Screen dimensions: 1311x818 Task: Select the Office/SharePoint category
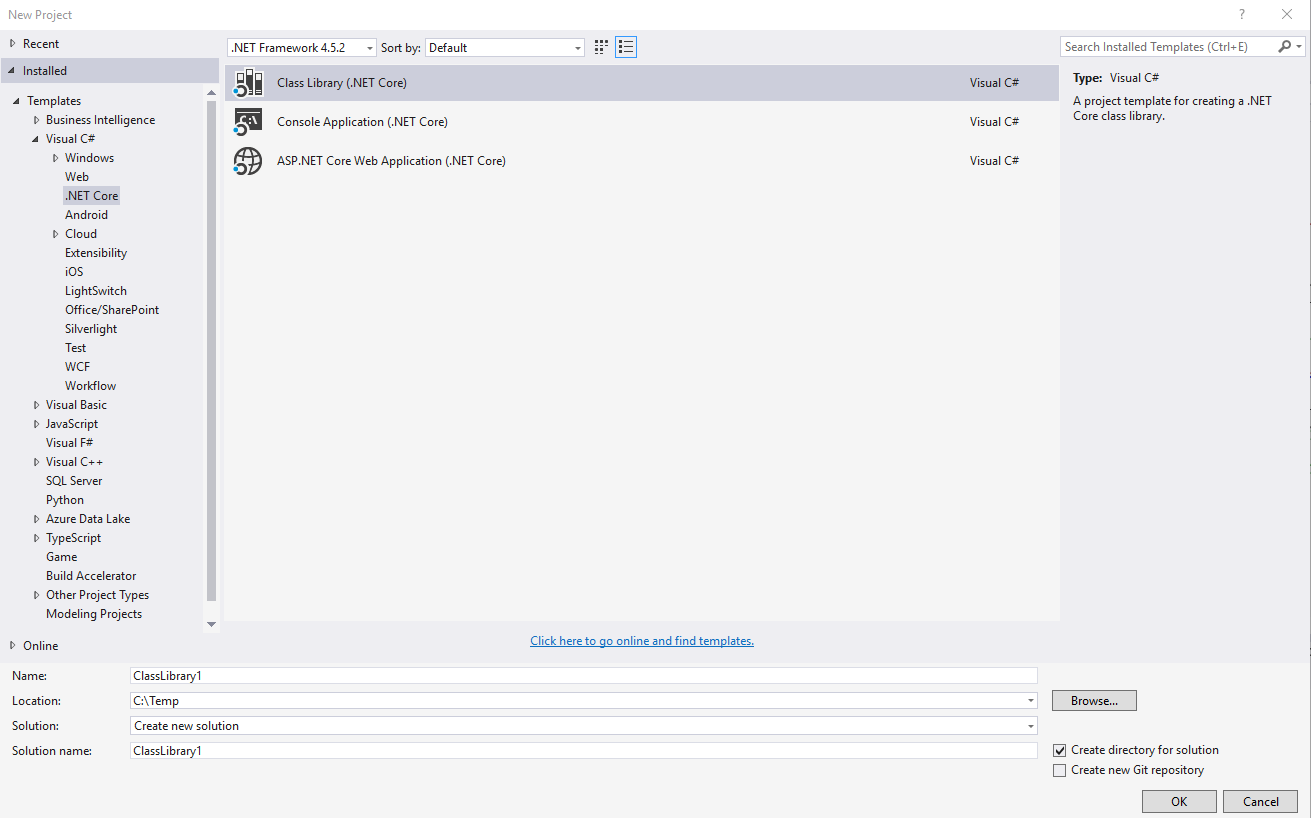tap(112, 310)
